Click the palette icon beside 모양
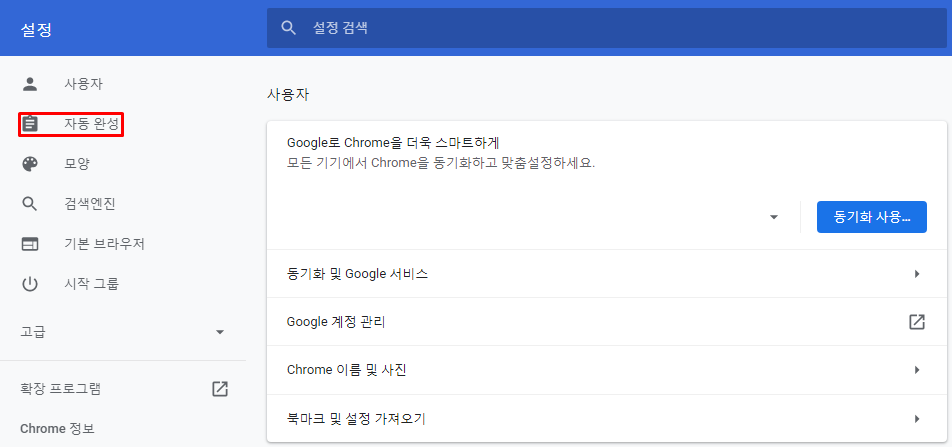This screenshot has height=447, width=952. pyautogui.click(x=30, y=164)
